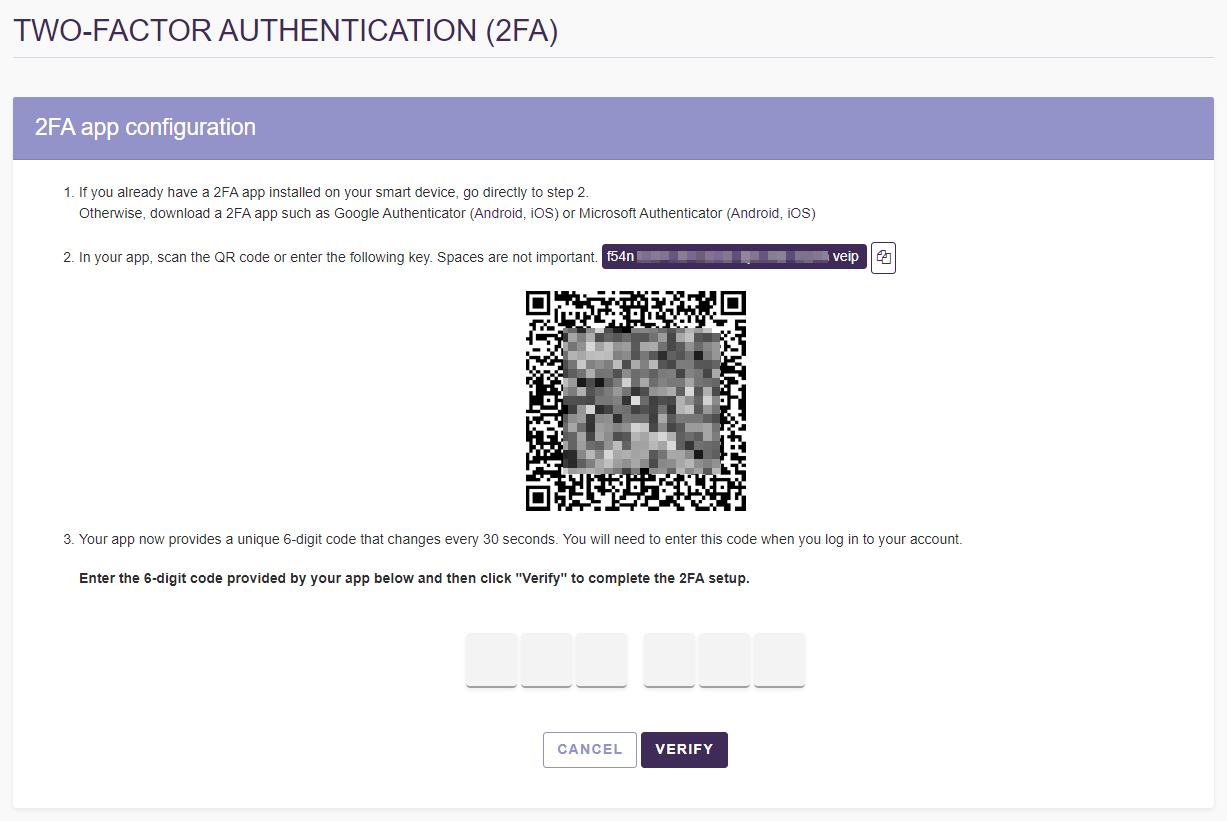Select the sixth (last) digit code box
Viewport: 1227px width, 821px height.
coord(779,659)
